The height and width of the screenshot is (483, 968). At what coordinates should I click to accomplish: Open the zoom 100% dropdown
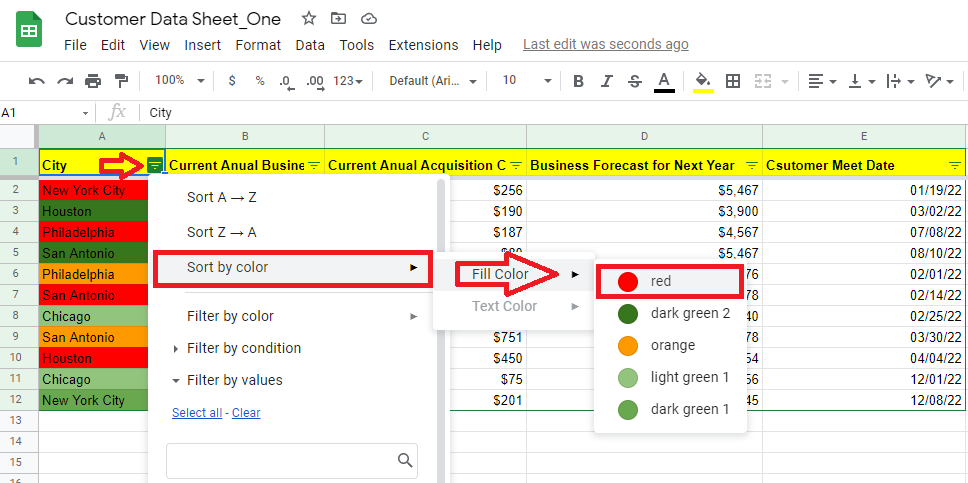[x=180, y=81]
